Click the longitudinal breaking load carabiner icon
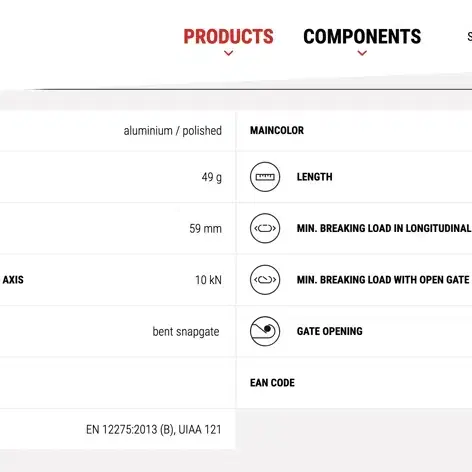The image size is (472, 472). click(265, 228)
